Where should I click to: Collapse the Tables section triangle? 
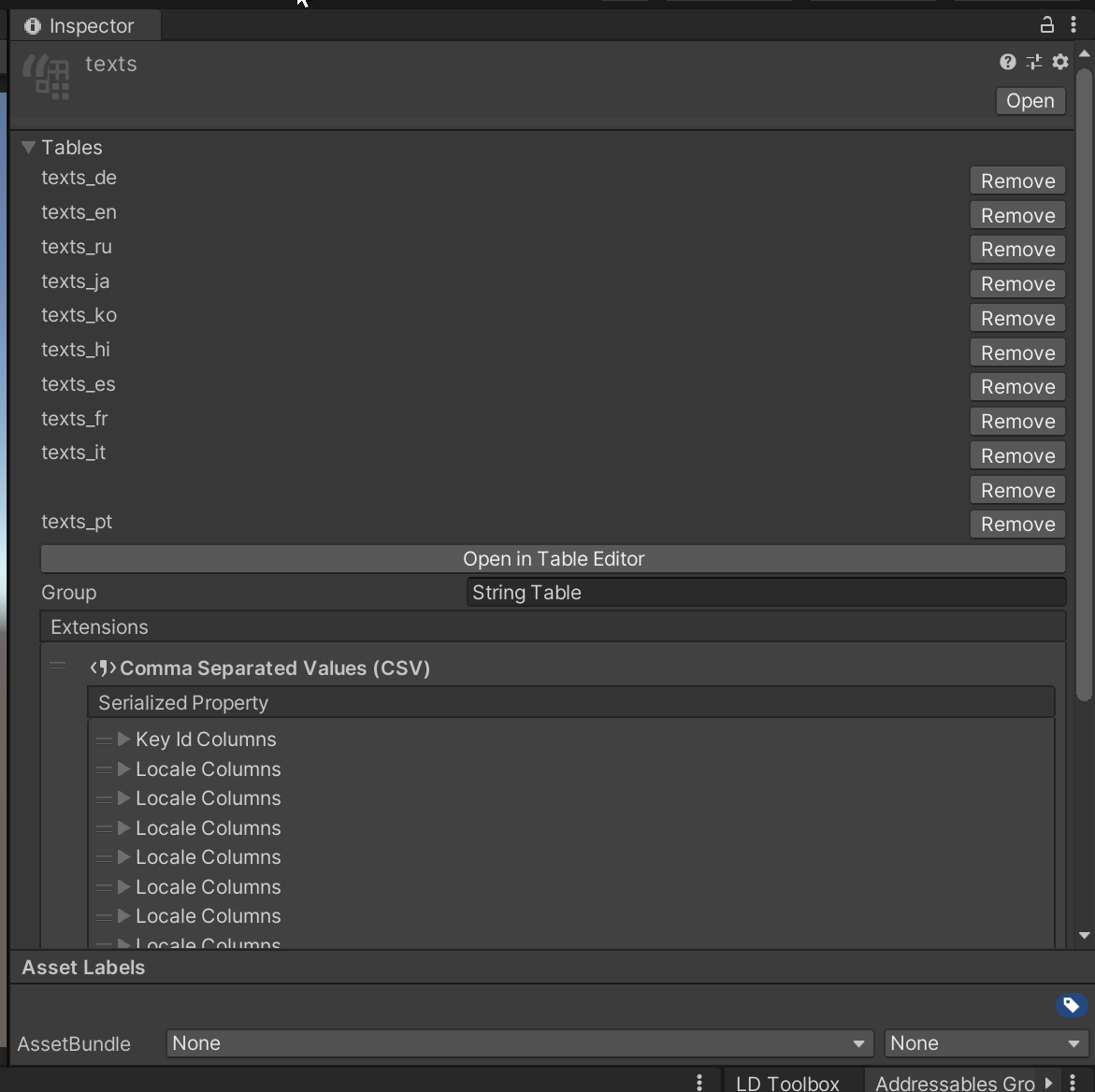point(27,147)
